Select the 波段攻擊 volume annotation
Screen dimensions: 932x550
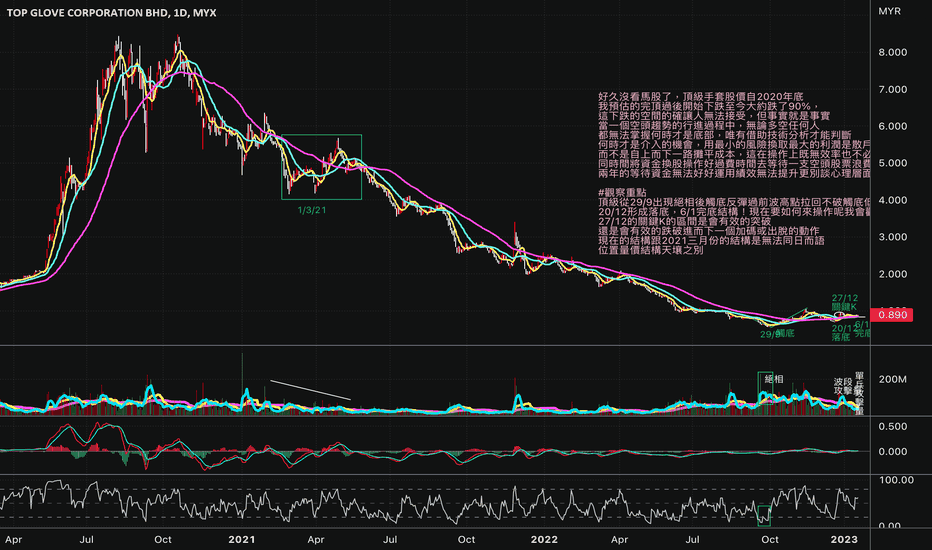[x=843, y=386]
